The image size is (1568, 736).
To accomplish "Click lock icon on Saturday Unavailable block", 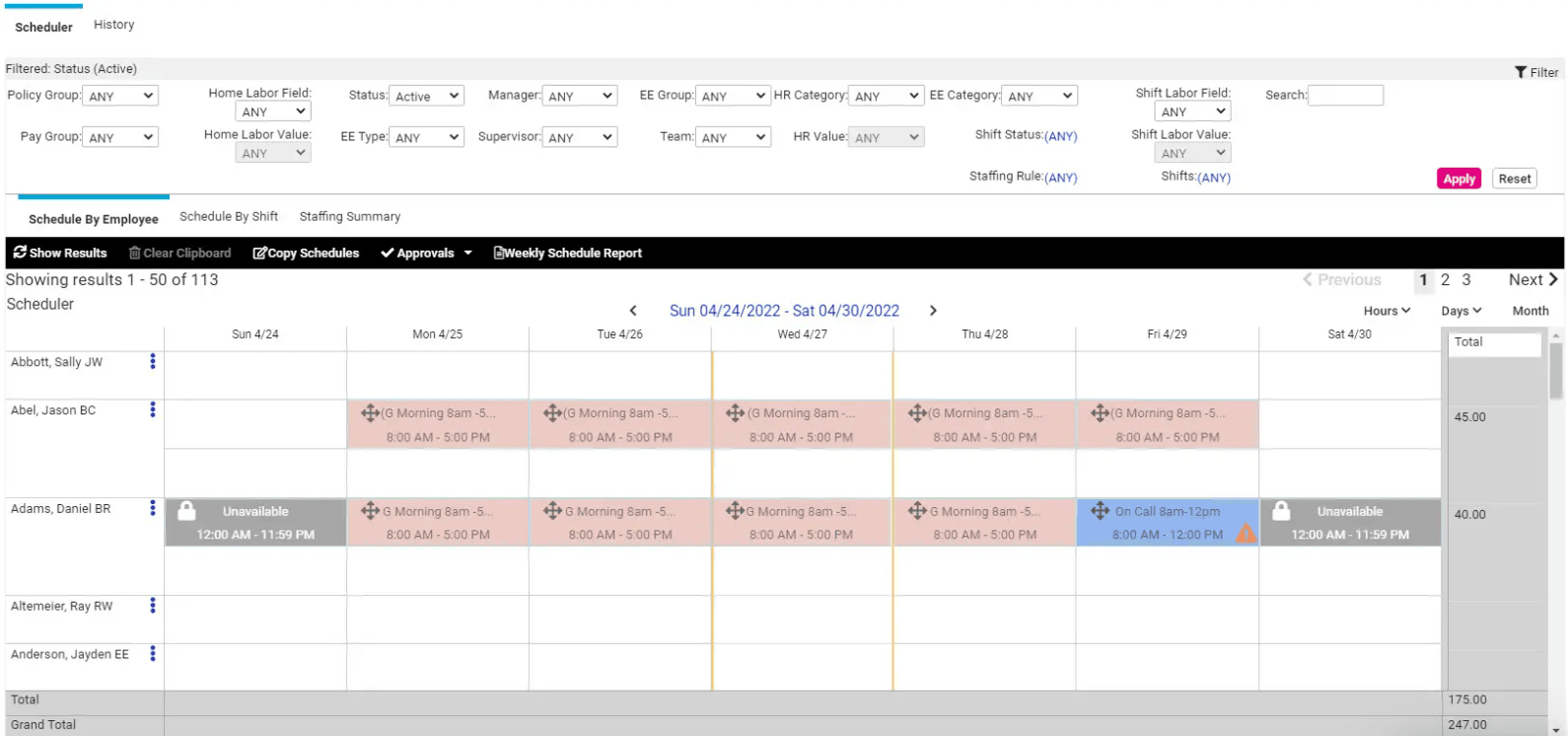I will [x=1281, y=510].
